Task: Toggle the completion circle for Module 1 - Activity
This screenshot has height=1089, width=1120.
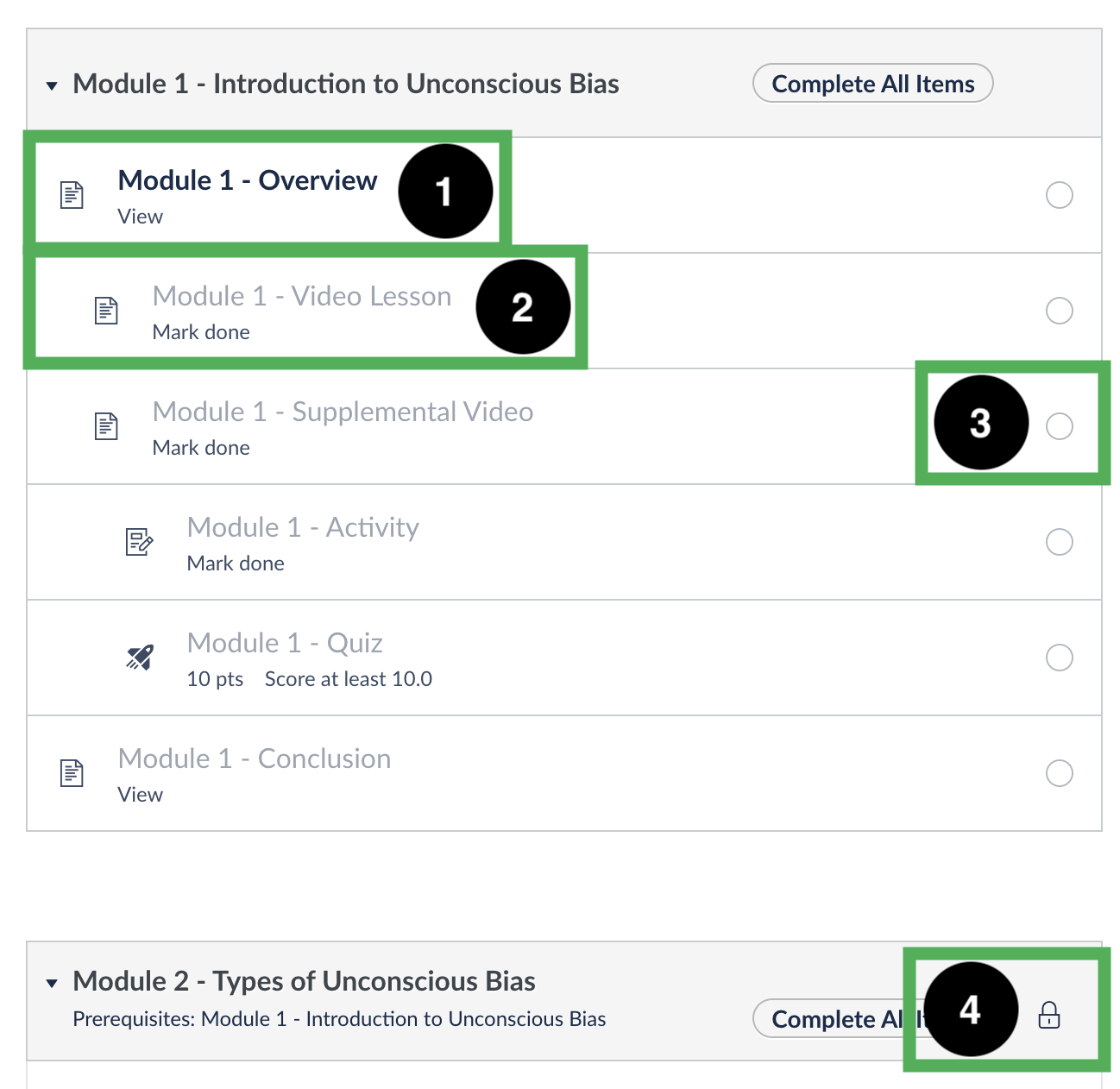Action: tap(1059, 542)
